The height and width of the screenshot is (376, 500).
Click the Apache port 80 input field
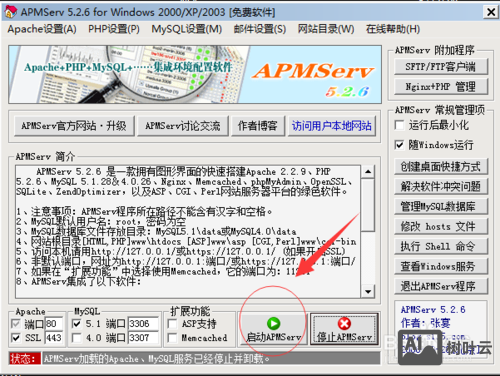(x=54, y=324)
